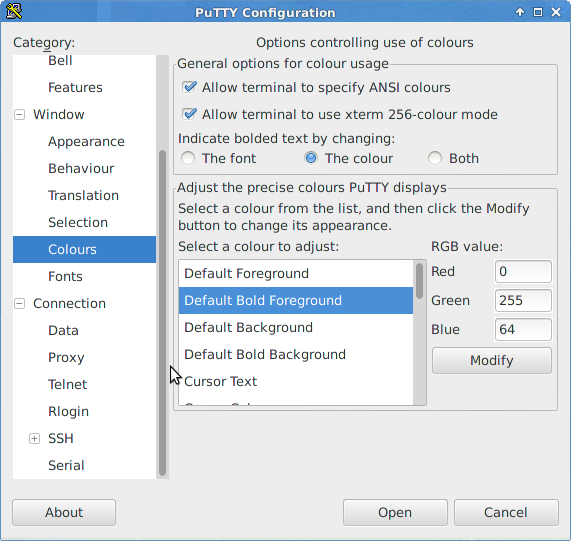Click the colour list scrollbar thumb
Image resolution: width=571 pixels, height=541 pixels.
(420, 281)
